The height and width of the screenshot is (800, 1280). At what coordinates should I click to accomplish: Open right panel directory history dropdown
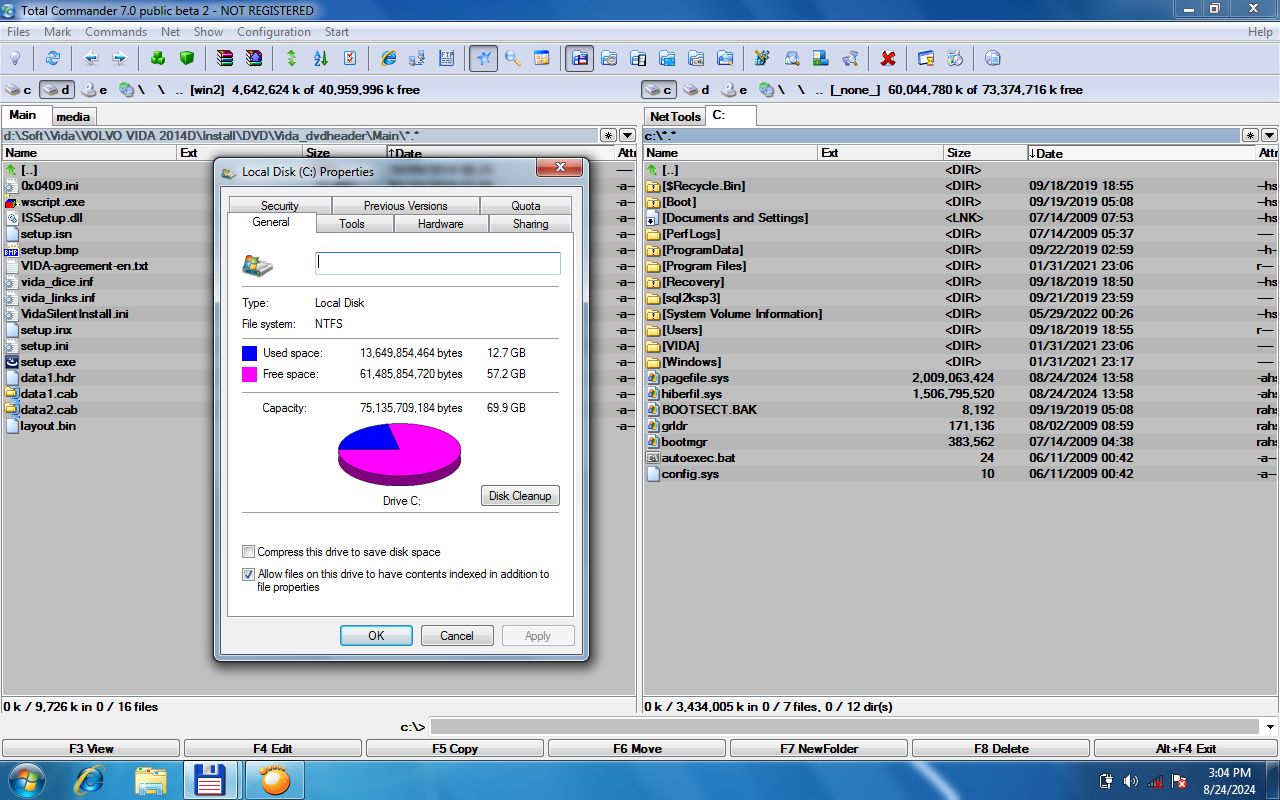pos(1269,135)
